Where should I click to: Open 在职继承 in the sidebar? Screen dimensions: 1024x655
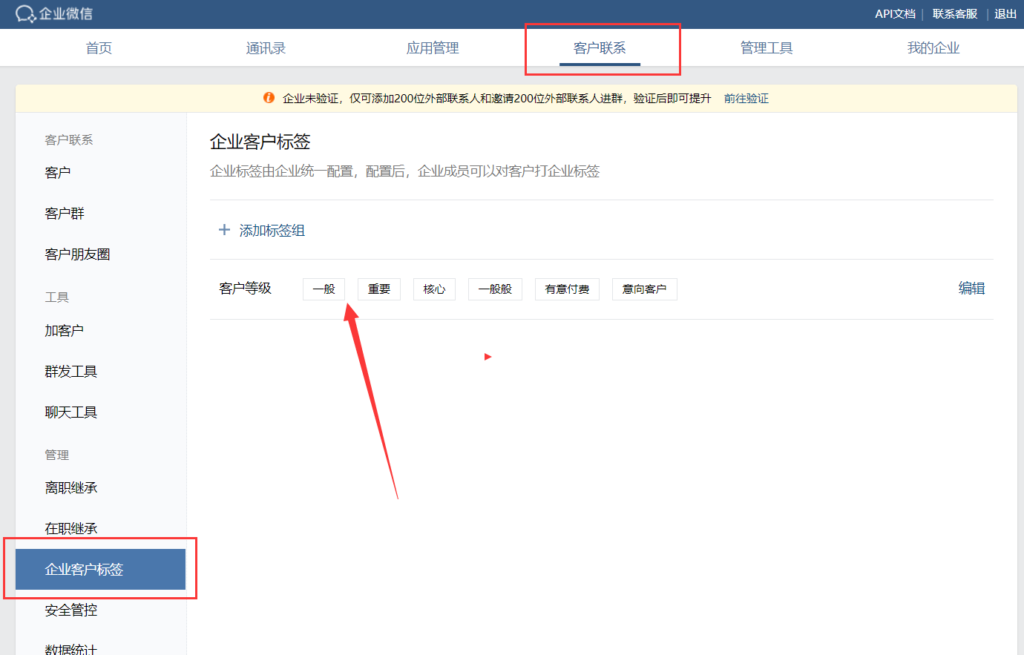(71, 528)
